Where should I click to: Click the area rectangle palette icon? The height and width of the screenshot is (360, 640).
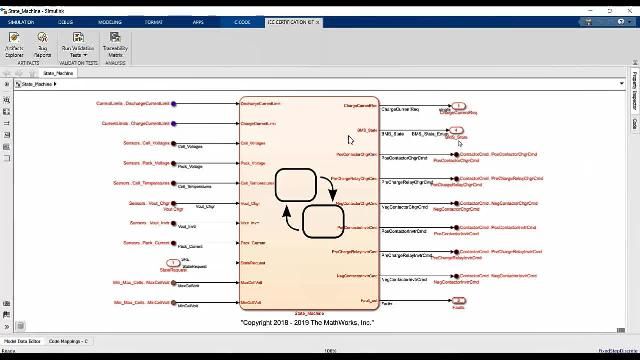pyautogui.click(x=7, y=158)
